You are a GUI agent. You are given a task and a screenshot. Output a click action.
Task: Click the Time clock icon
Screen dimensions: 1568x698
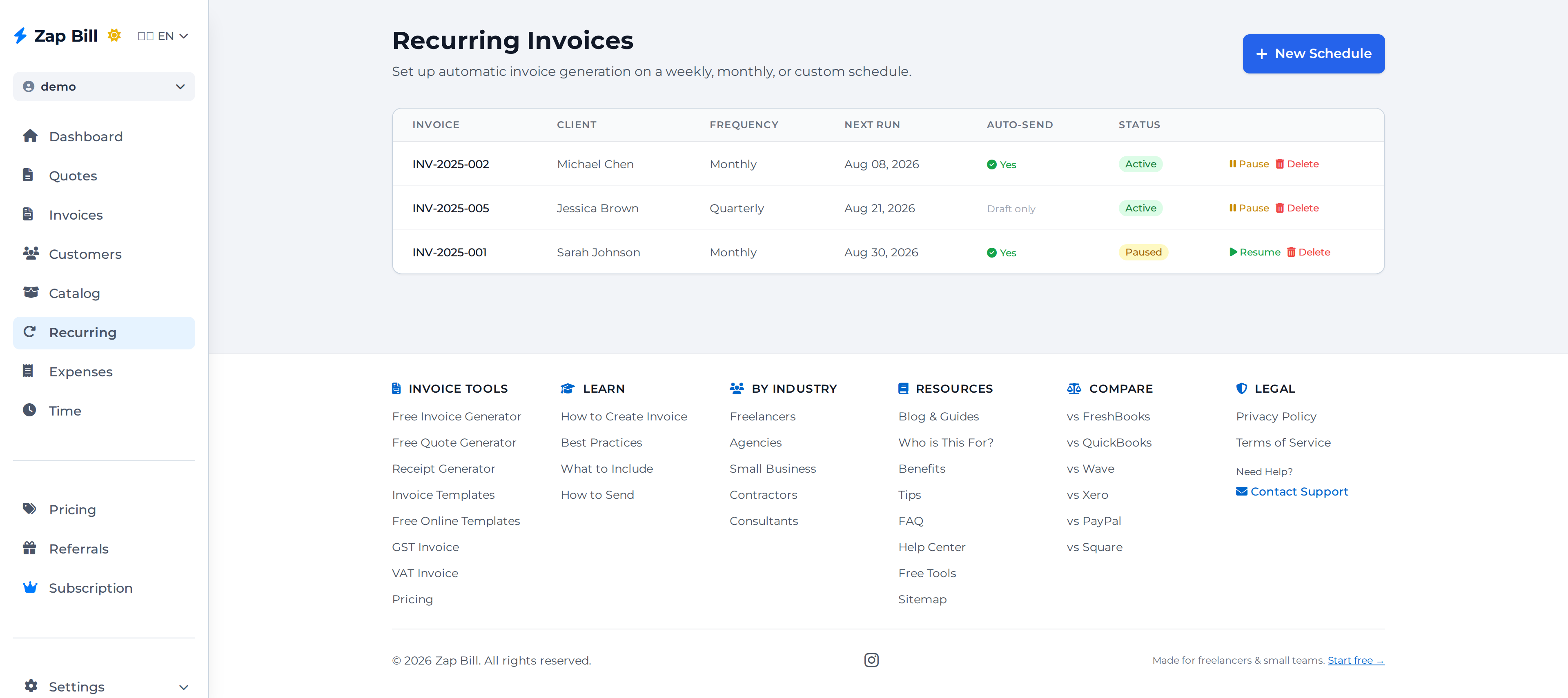(29, 409)
